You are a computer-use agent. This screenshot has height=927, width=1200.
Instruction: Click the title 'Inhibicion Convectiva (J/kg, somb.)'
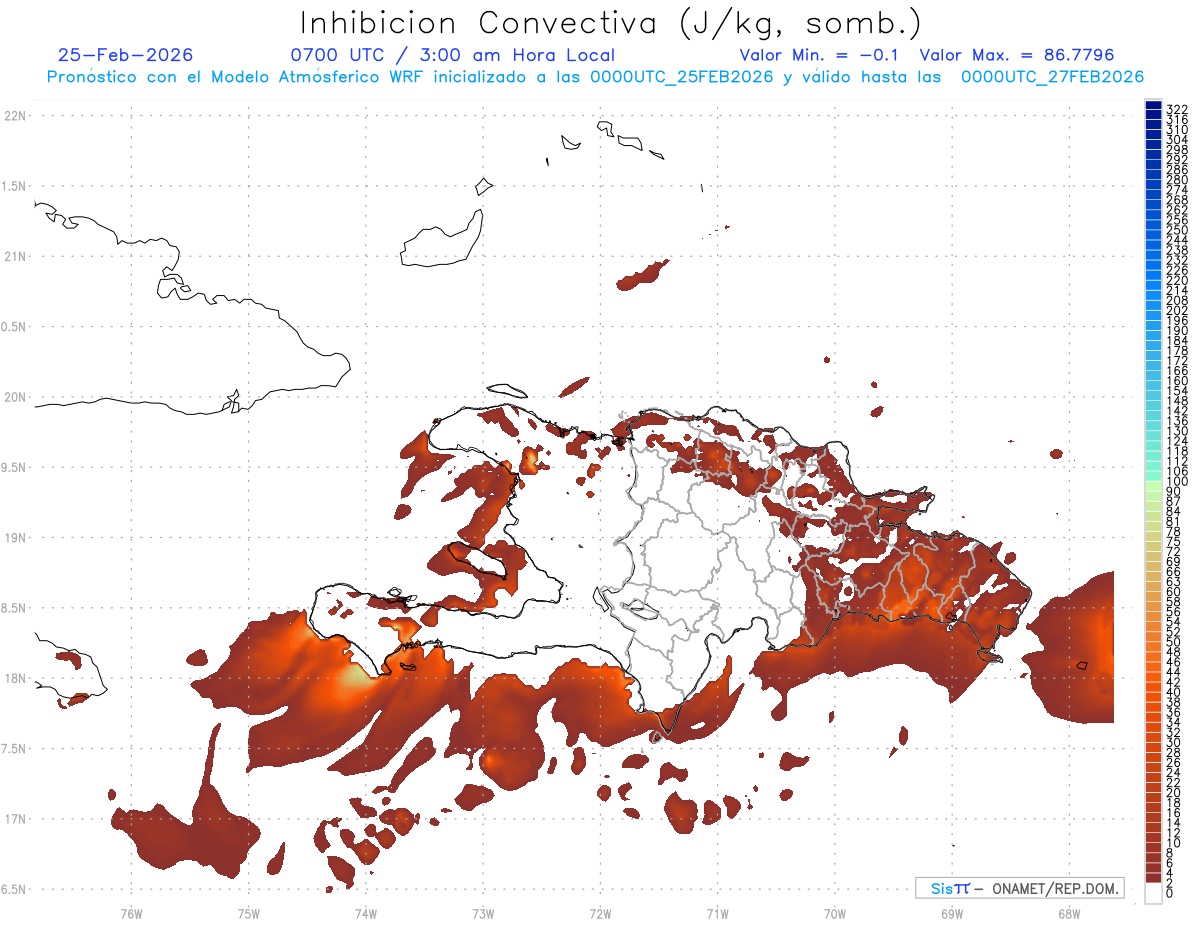pyautogui.click(x=611, y=24)
